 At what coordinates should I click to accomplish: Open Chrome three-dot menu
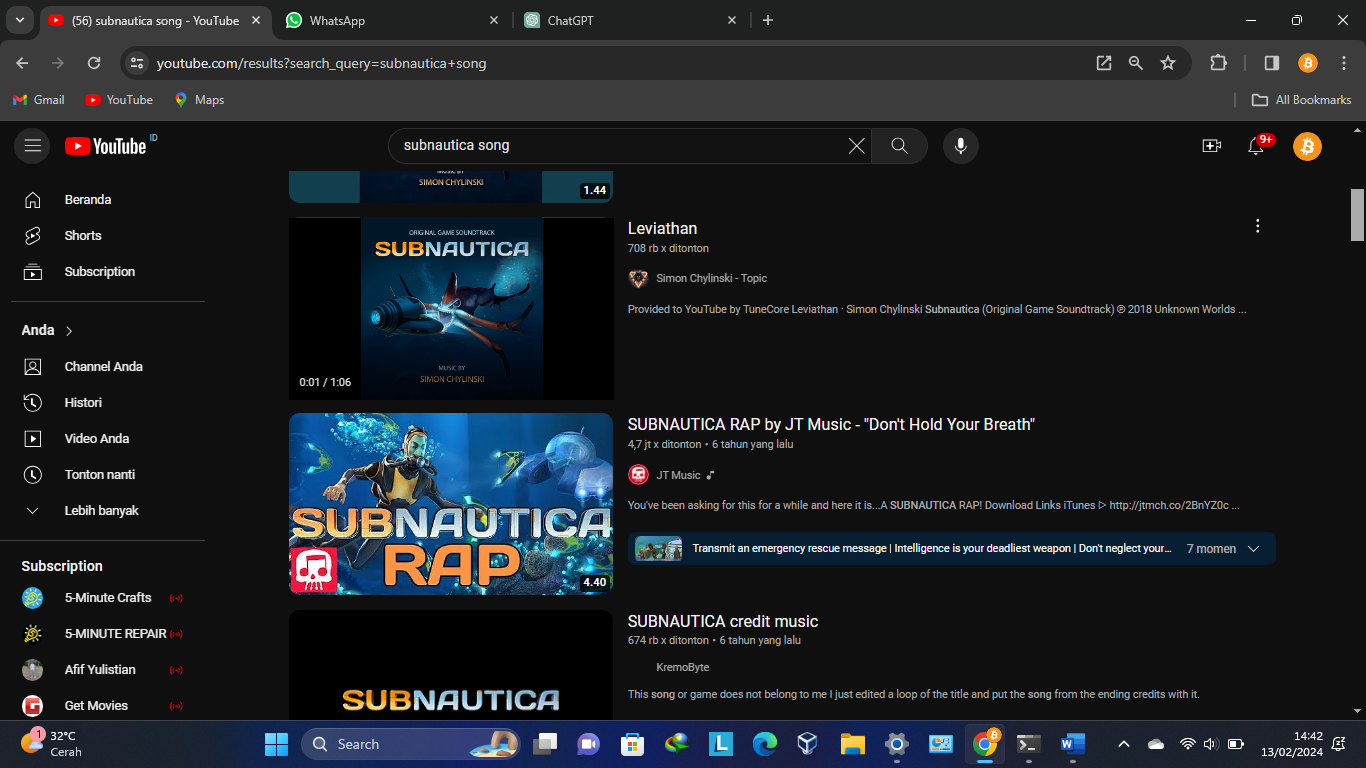tap(1344, 63)
